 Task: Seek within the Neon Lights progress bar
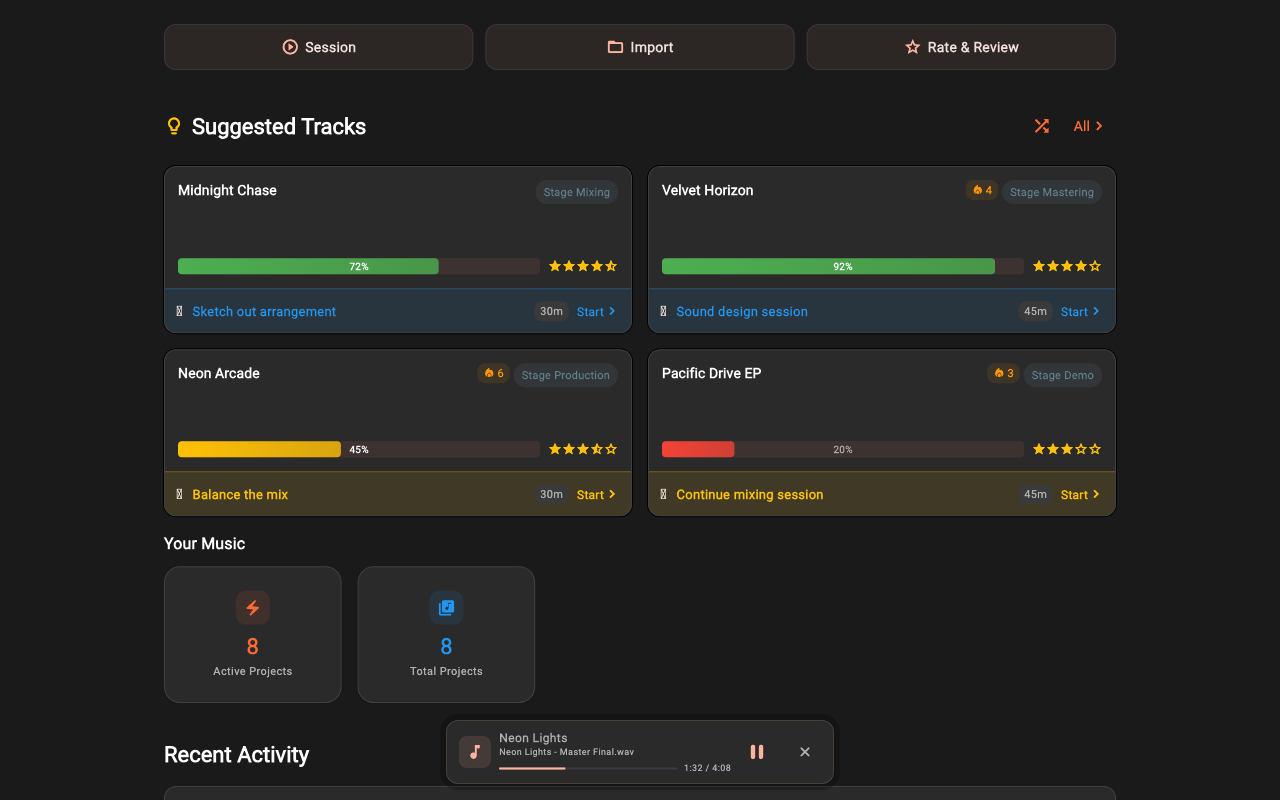coord(588,768)
